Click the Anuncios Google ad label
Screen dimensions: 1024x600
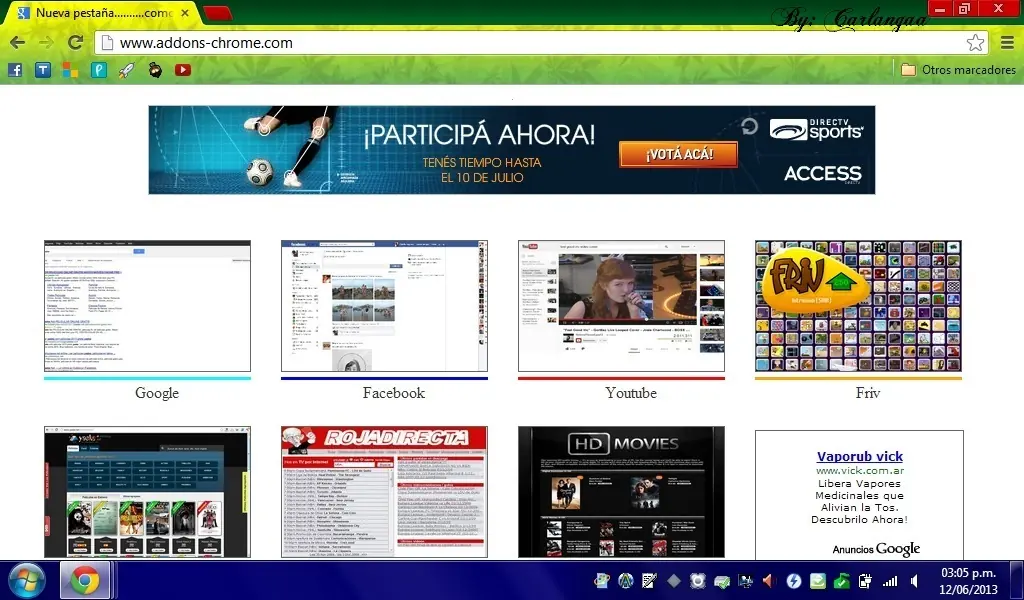(876, 549)
